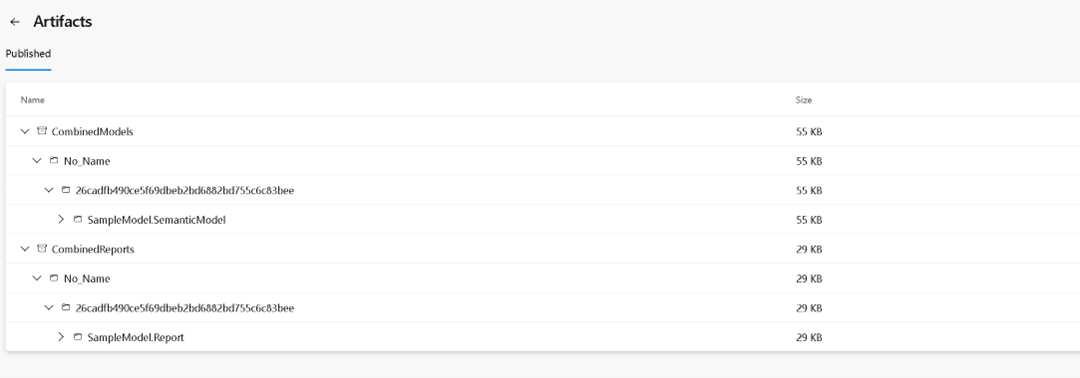1080x378 pixels.
Task: Collapse the CombinedModels artifact tree
Action: click(25, 131)
